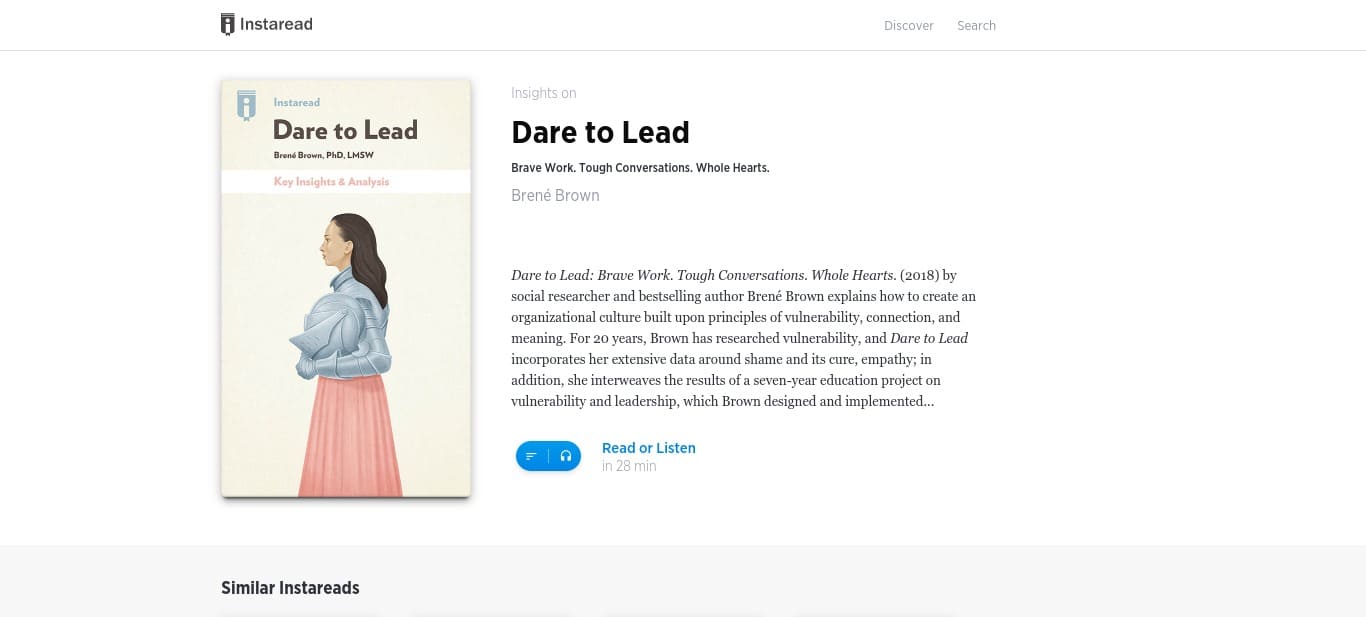Click the headphones listen icon

[x=566, y=456]
